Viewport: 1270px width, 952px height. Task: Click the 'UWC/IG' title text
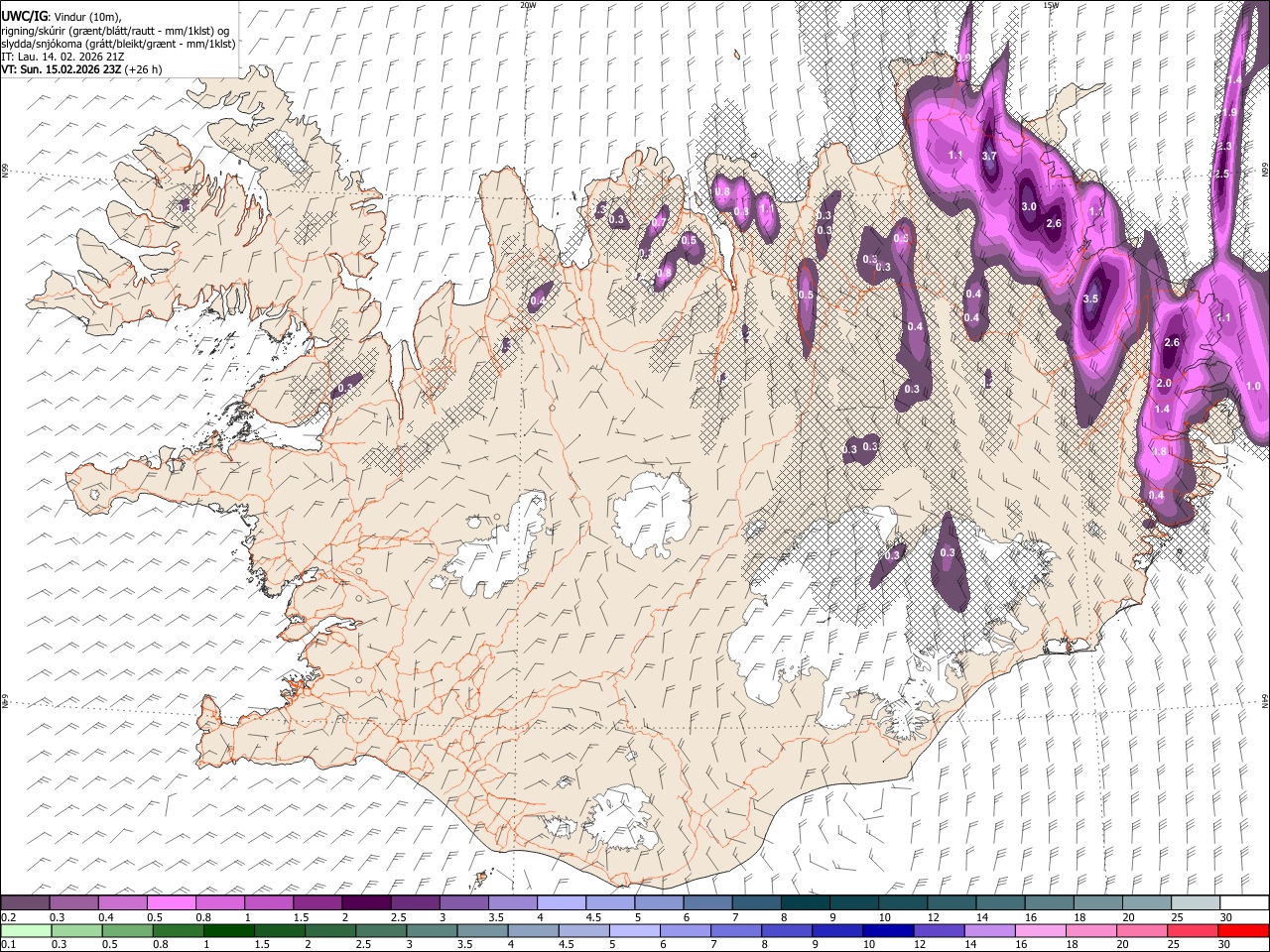point(24,17)
